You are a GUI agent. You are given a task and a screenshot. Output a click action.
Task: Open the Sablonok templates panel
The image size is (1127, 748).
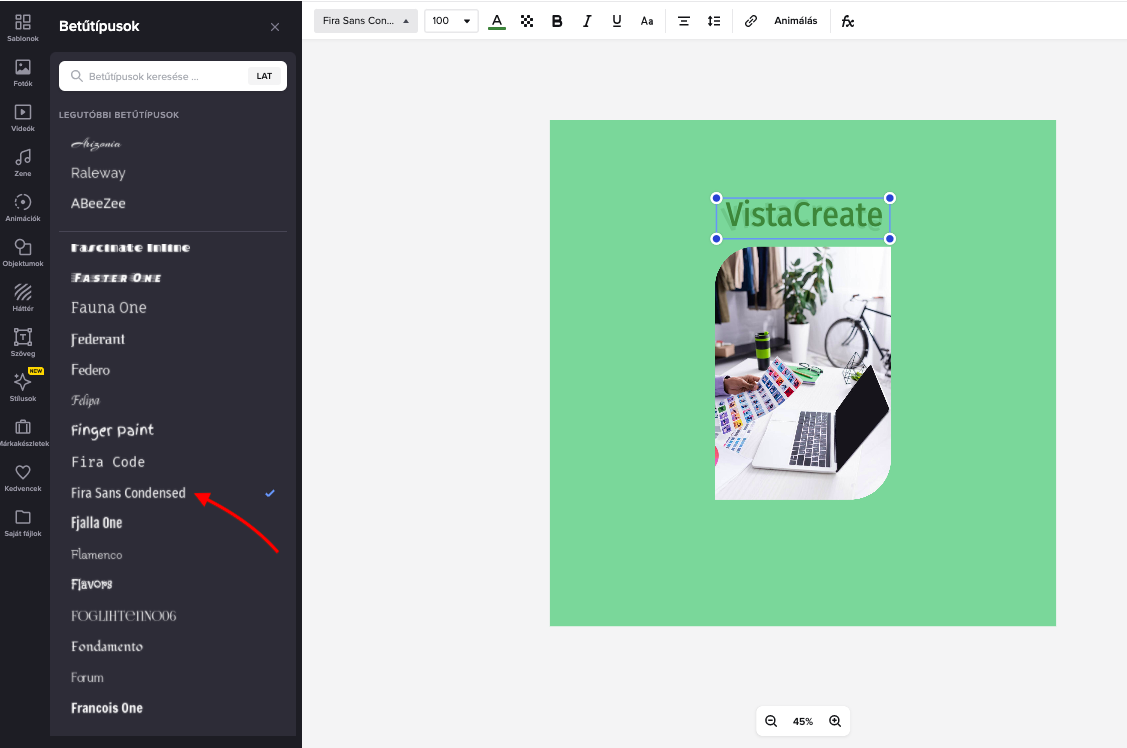23,28
